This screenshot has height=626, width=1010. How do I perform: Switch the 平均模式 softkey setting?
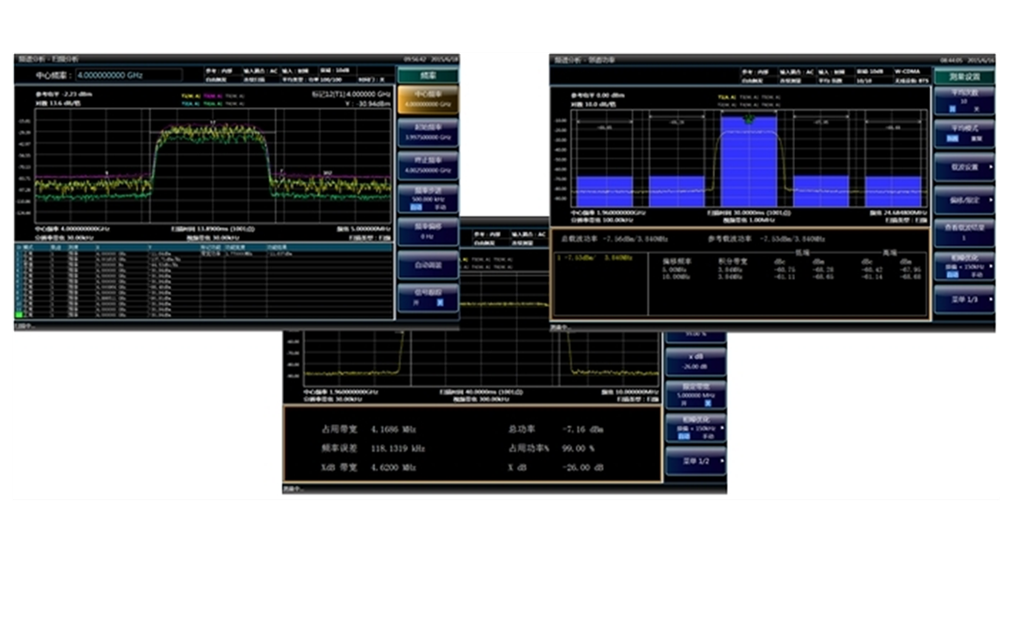coord(963,134)
